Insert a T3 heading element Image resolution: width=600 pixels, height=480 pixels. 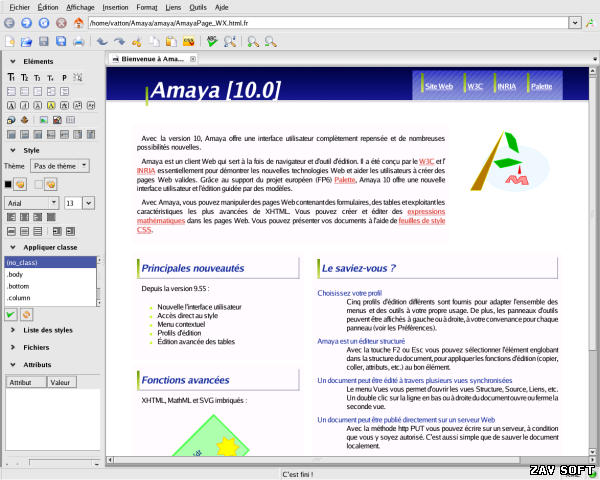click(x=38, y=78)
